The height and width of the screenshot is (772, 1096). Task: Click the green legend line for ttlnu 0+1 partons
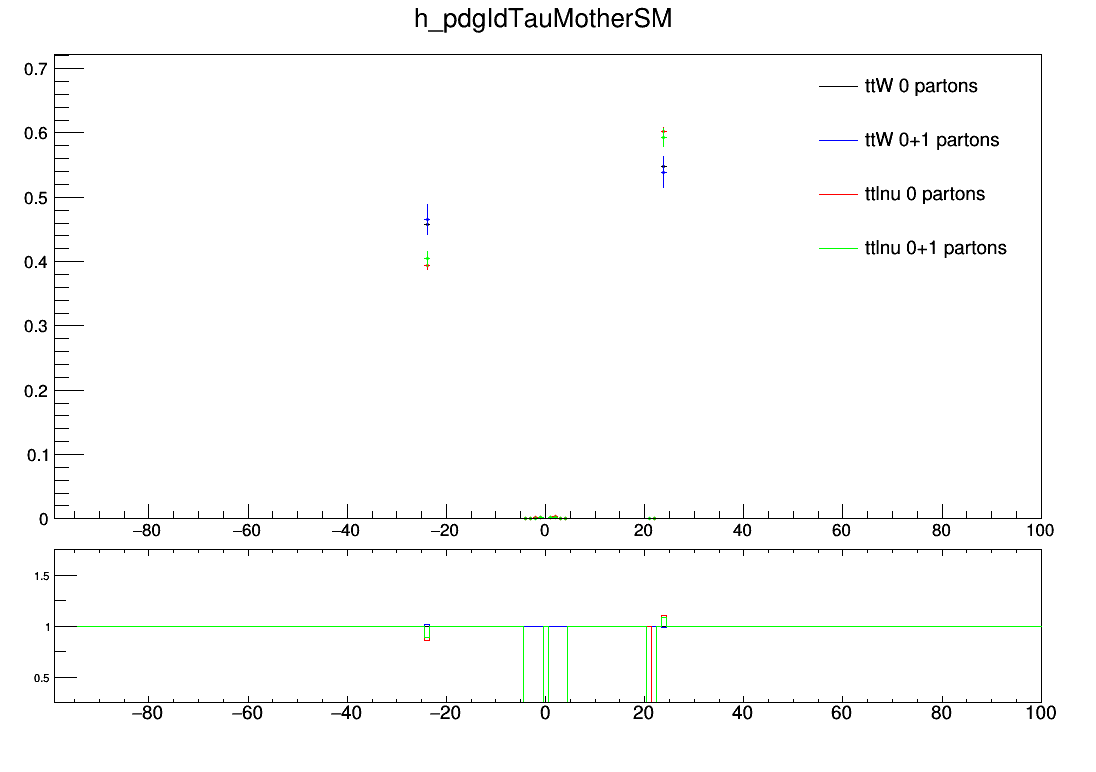pos(838,248)
